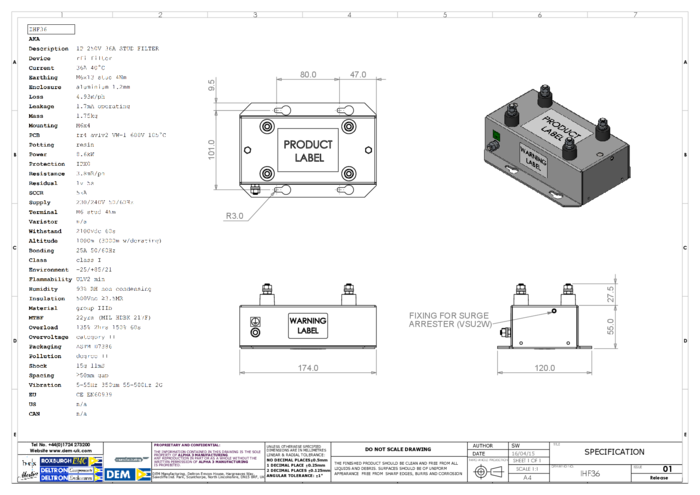Image resolution: width=700 pixels, height=495 pixels.
Task: Click the Altitude row label
Action: [x=43, y=241]
